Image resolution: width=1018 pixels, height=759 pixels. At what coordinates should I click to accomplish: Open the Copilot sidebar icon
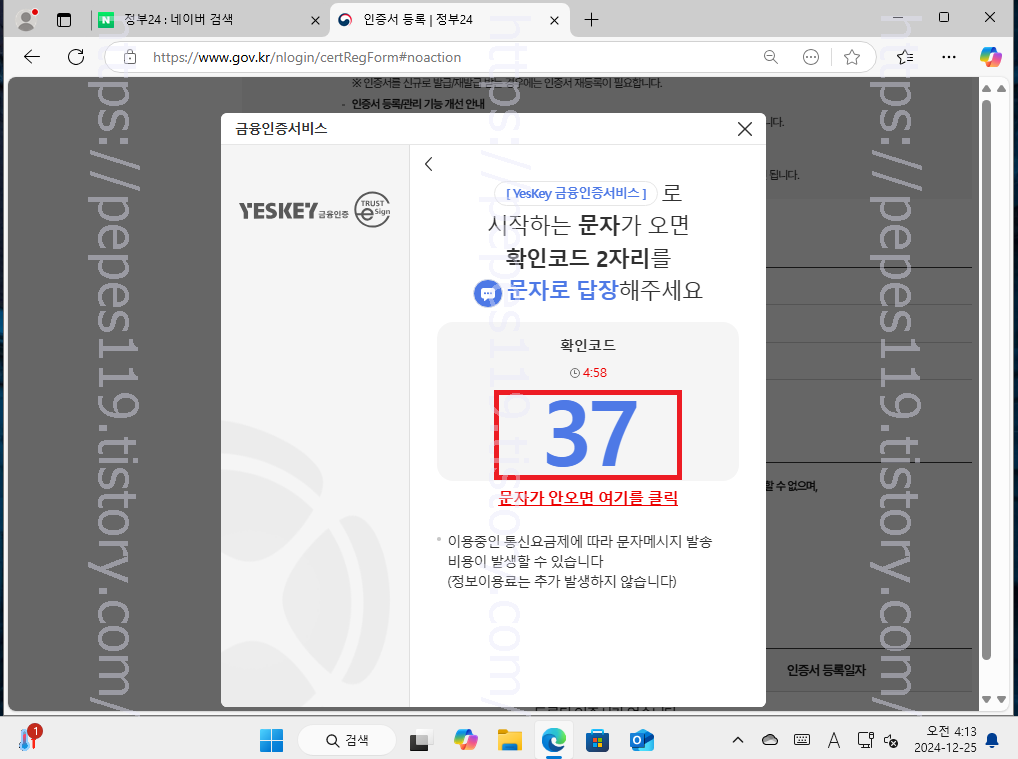[991, 57]
